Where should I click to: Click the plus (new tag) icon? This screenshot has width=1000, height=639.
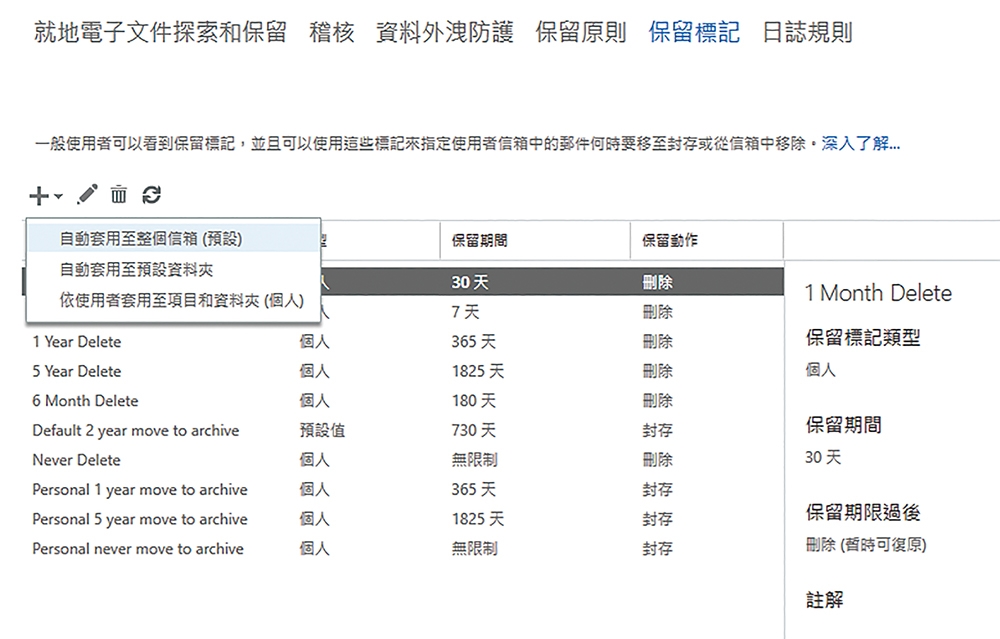tap(38, 195)
